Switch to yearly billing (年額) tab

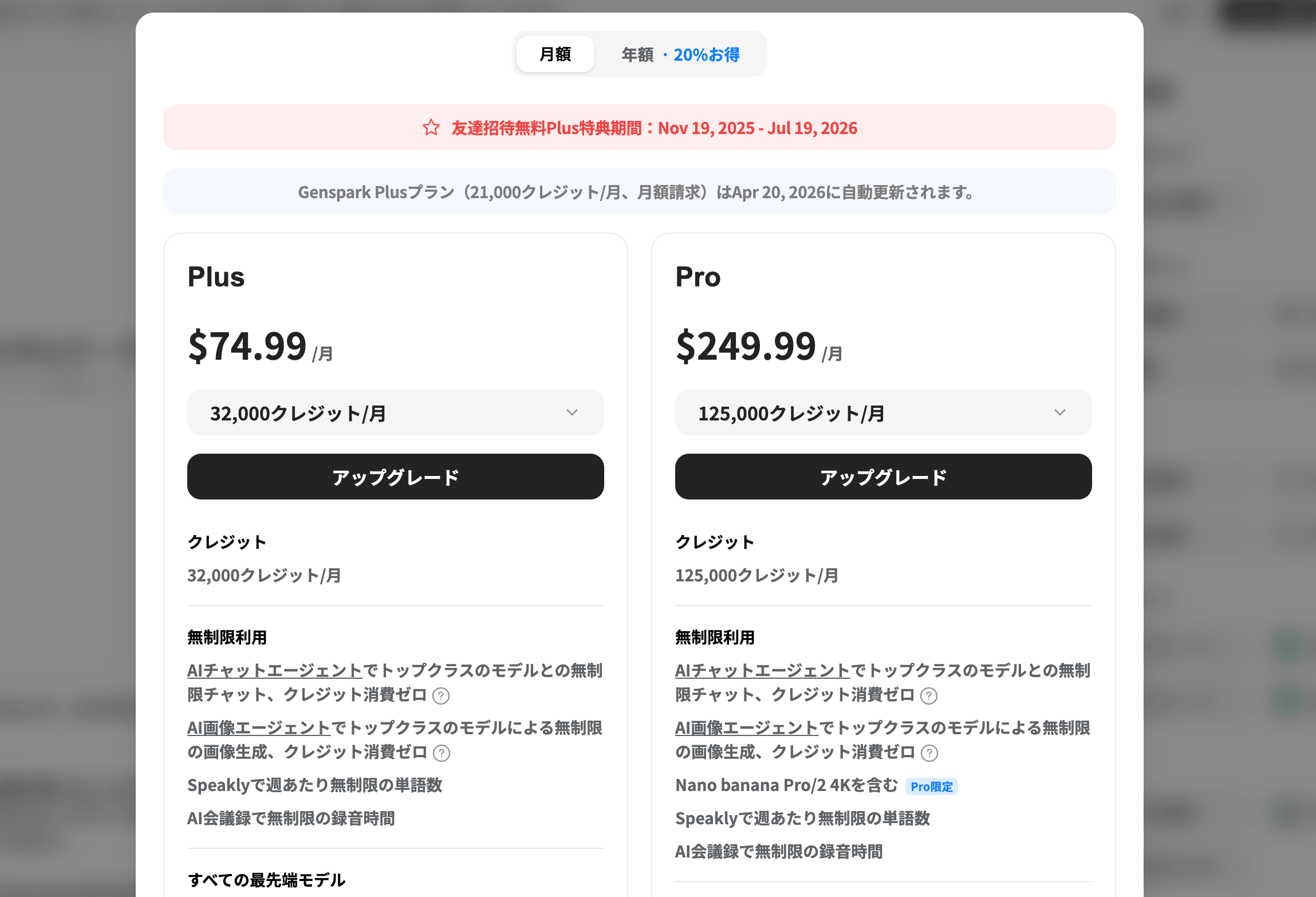coord(637,55)
